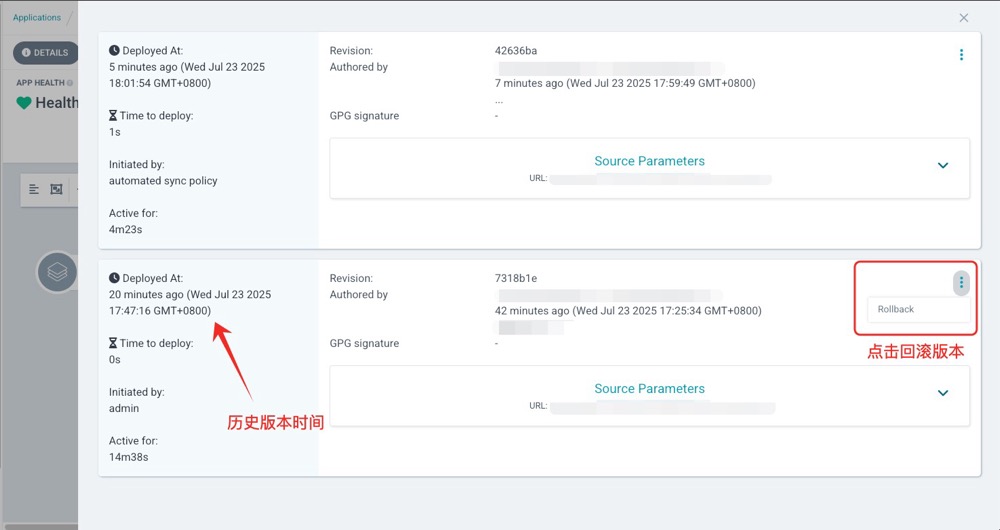The width and height of the screenshot is (1000, 530).
Task: Click clock icon beside first Deployed At
Action: (114, 51)
